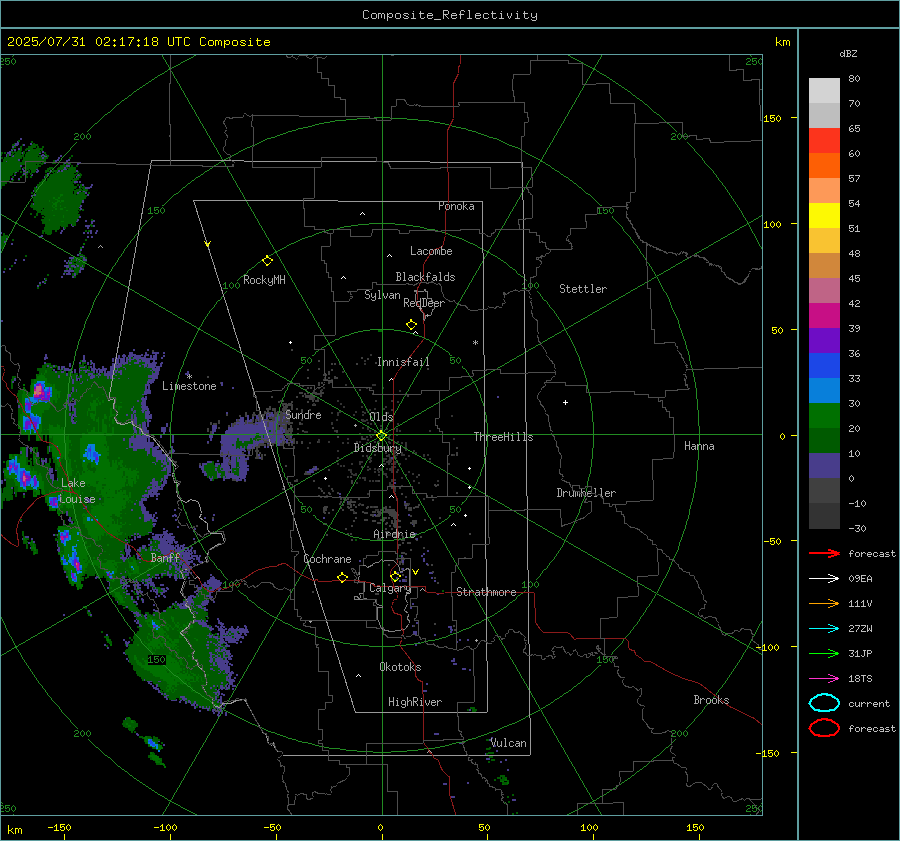Click the Hanna town label
Image resolution: width=900 pixels, height=841 pixels.
point(699,446)
